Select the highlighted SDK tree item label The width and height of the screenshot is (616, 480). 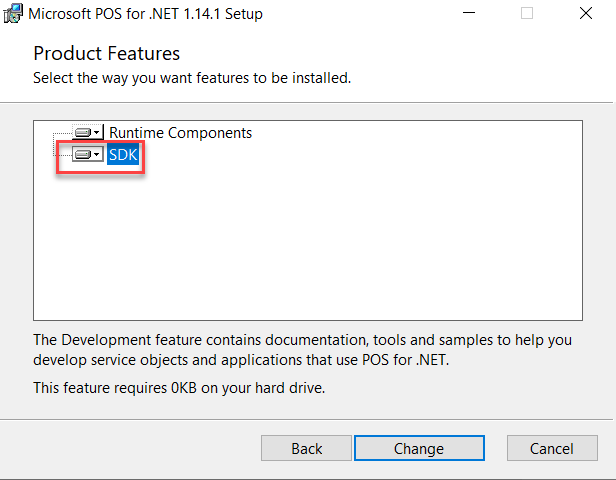pos(123,154)
